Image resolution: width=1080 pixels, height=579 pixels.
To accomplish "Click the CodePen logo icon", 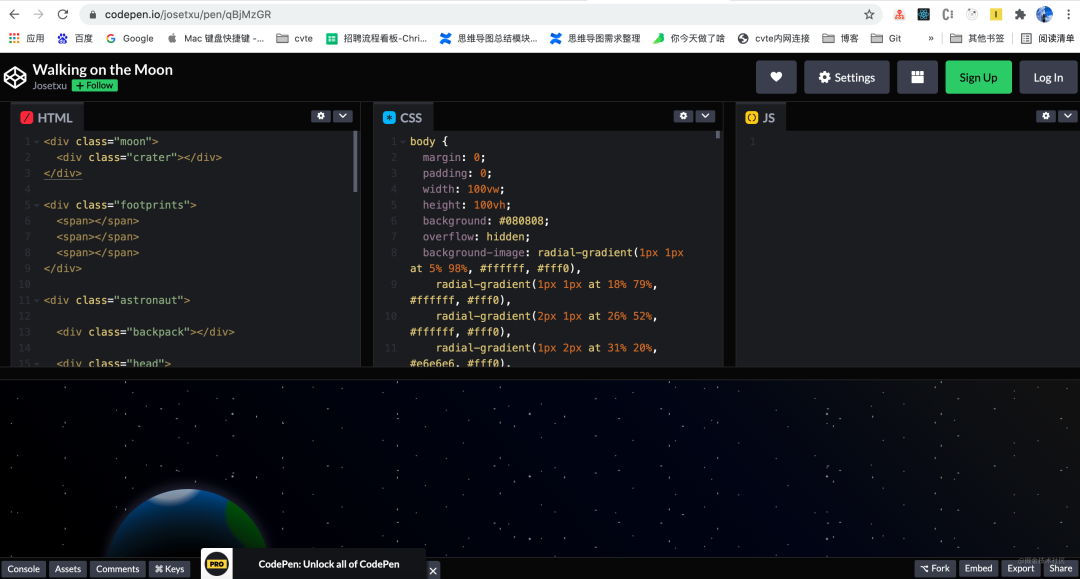I will click(x=15, y=77).
